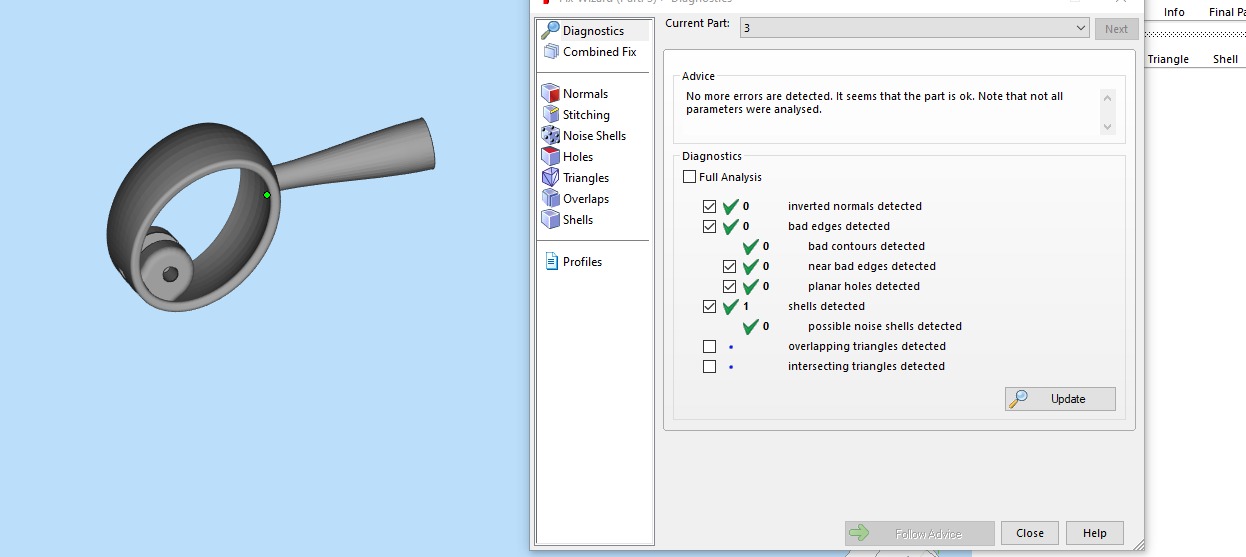
Task: Enable intersecting triangles detected checkbox
Action: [x=709, y=366]
